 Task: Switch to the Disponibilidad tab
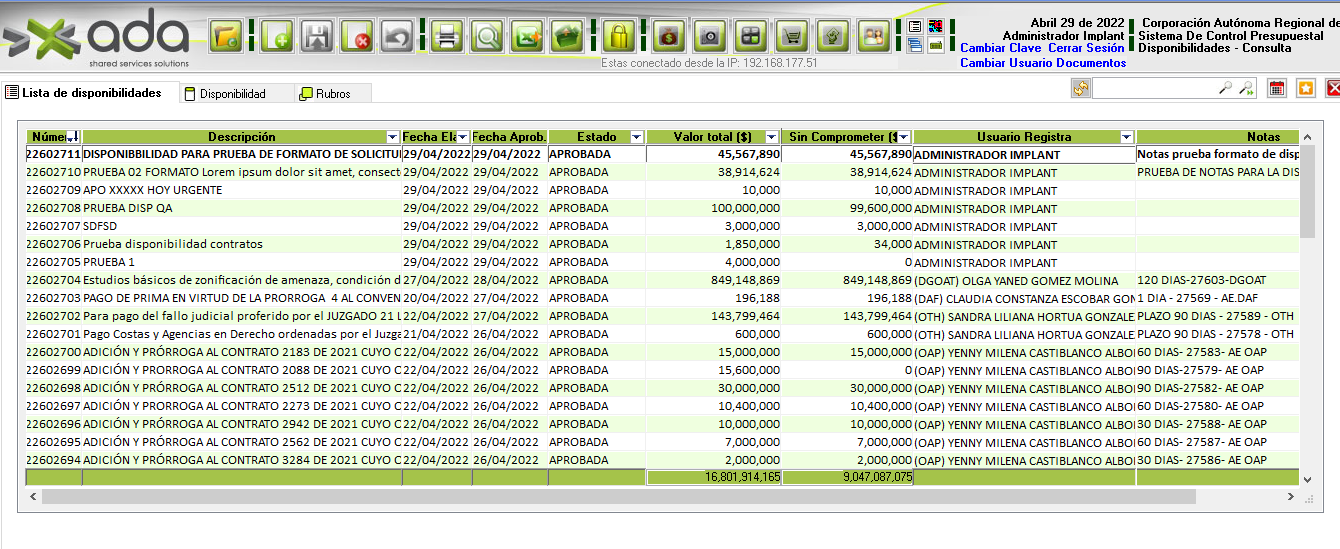coord(232,94)
